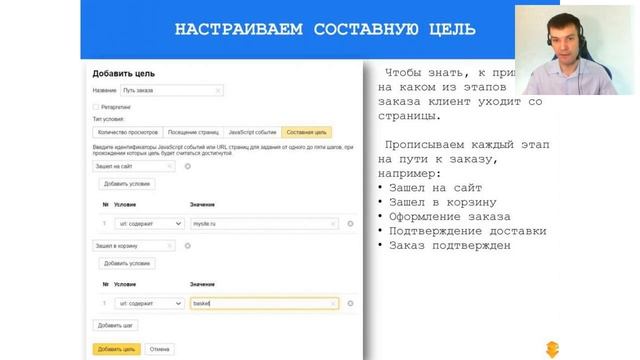This screenshot has width=640, height=360.
Task: Switch to 'Посещение страниц' condition type
Action: click(193, 132)
